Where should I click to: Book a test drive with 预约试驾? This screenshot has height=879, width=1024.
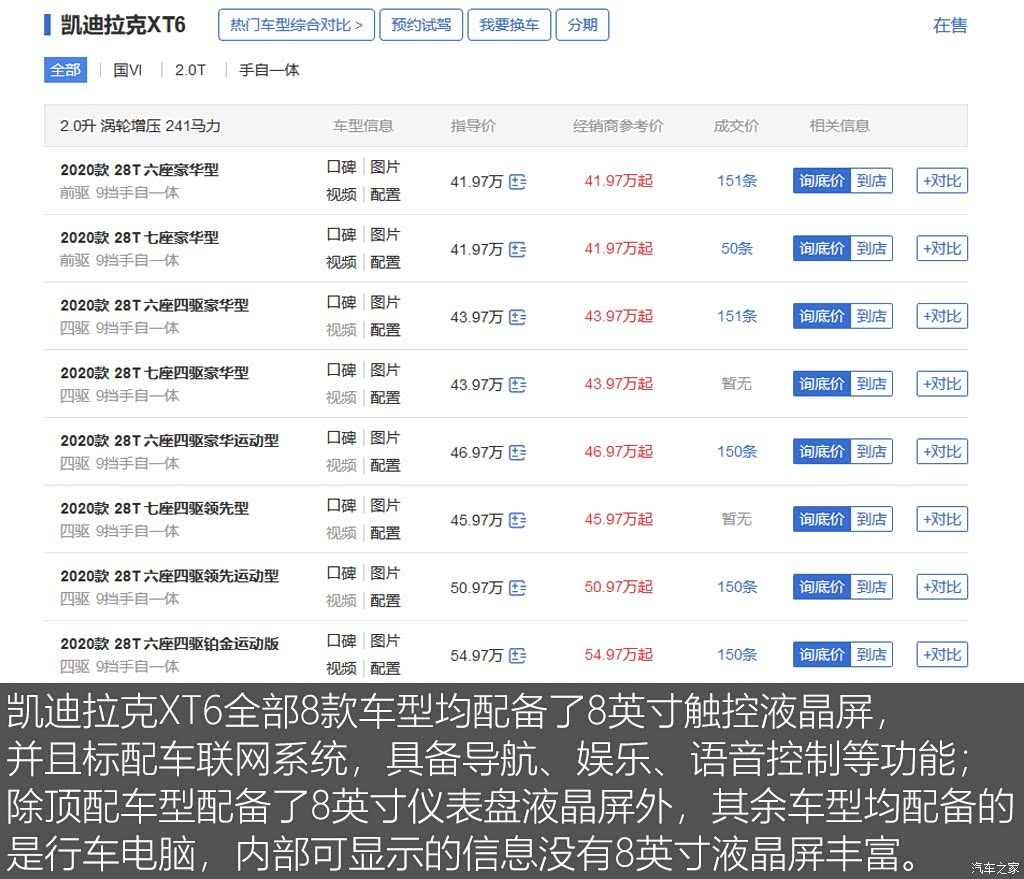click(421, 25)
